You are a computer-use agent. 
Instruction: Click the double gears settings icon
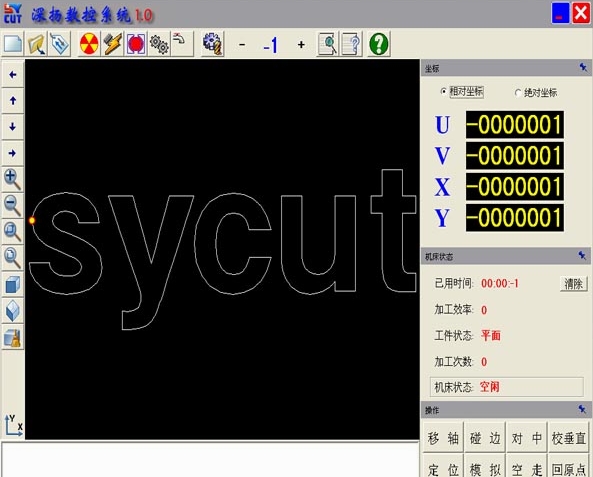(x=159, y=44)
